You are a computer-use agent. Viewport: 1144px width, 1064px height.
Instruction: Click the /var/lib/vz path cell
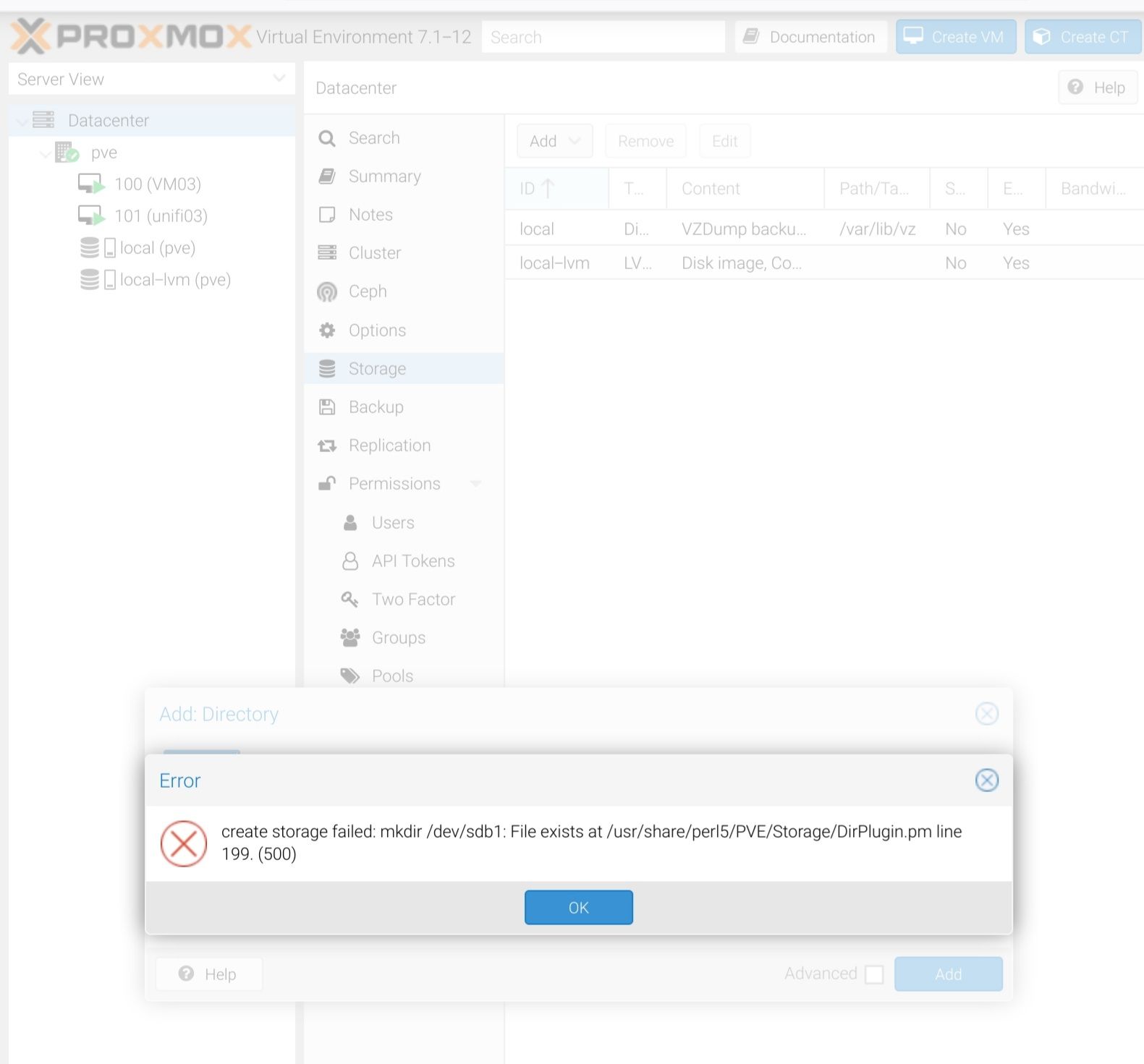tap(877, 229)
